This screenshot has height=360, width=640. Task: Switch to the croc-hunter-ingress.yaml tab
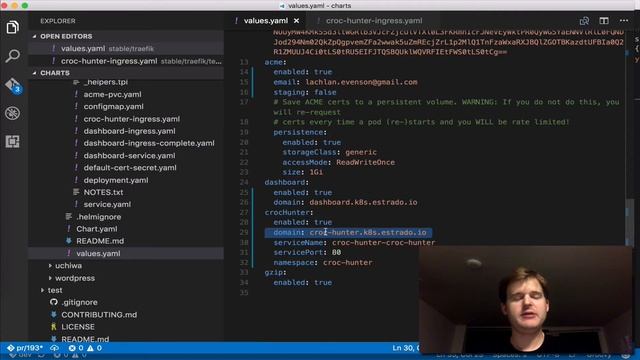pos(374,21)
